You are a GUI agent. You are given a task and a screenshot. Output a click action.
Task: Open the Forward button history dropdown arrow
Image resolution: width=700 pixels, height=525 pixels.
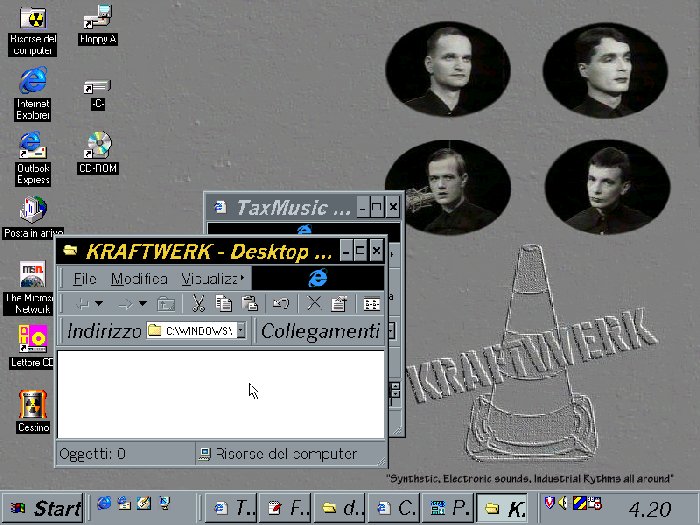[142, 304]
